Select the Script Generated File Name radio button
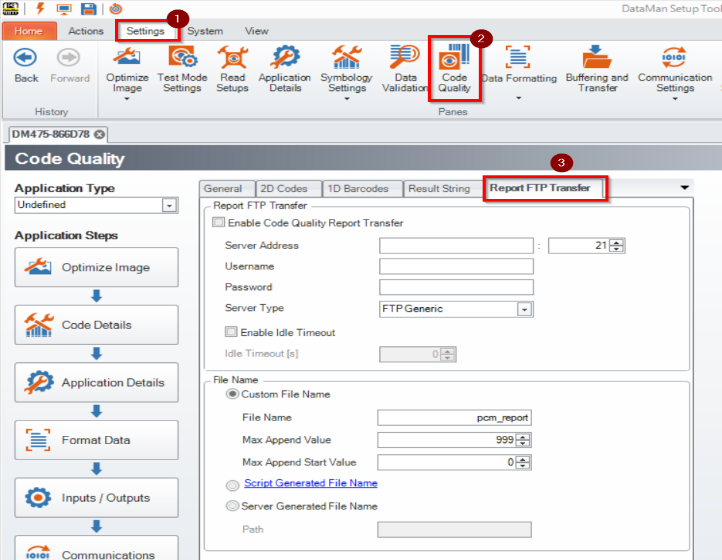722x560 pixels. click(x=233, y=485)
